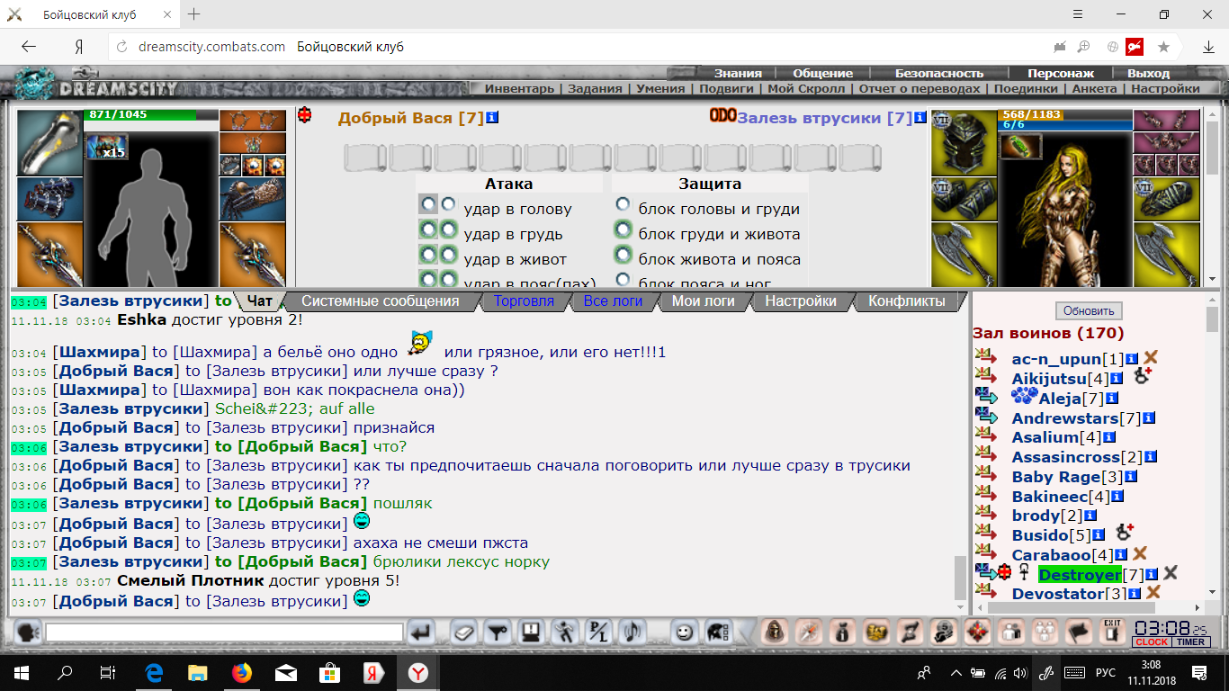Viewport: 1229px width, 691px height.
Task: Open the Настройки chat tab
Action: 801,301
